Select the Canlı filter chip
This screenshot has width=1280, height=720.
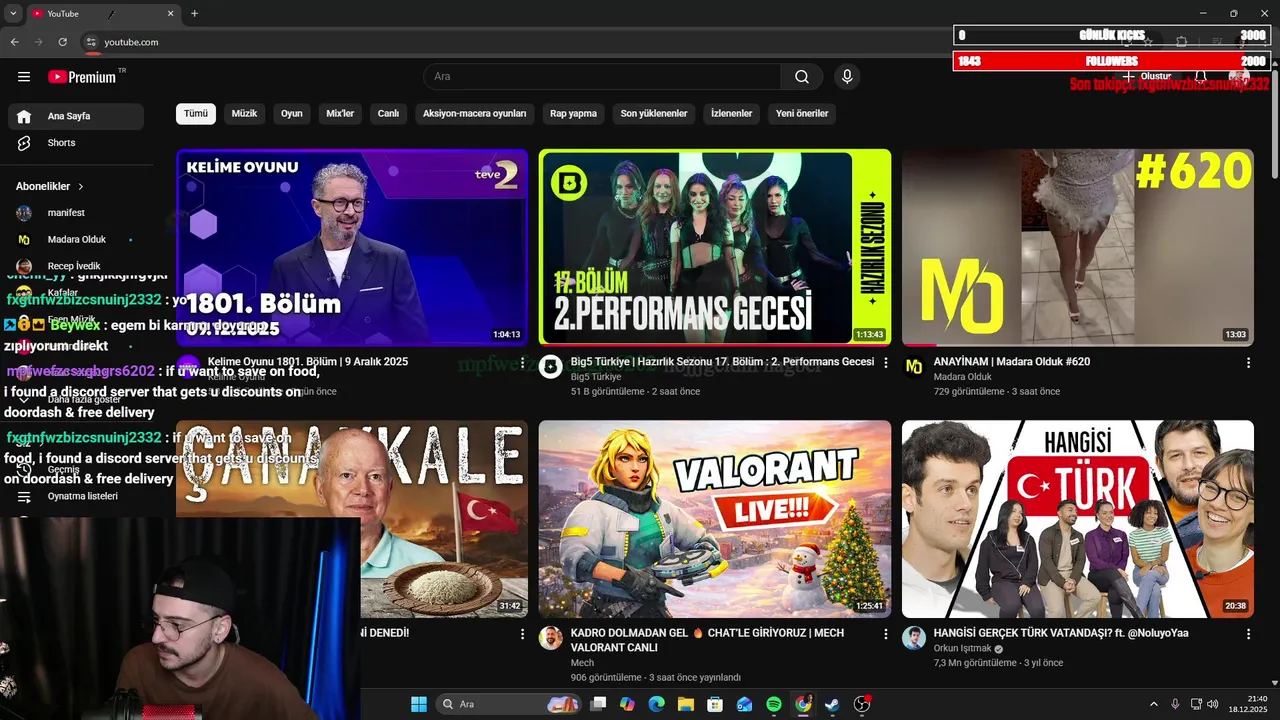(x=388, y=114)
